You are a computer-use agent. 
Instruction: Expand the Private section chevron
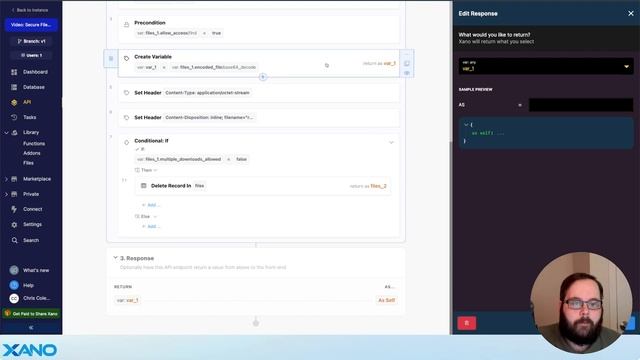[x=6, y=194]
